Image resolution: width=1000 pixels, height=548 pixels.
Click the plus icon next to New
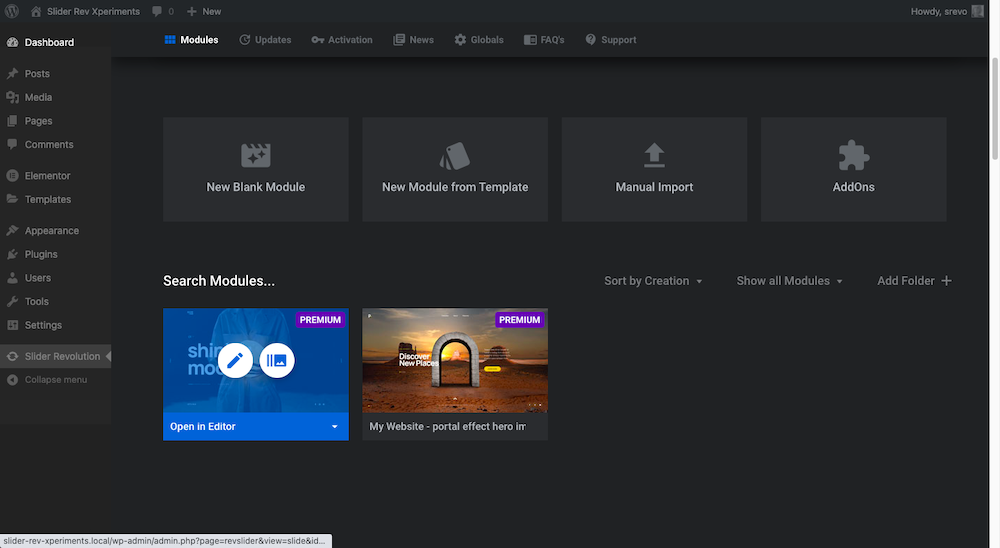click(x=191, y=11)
